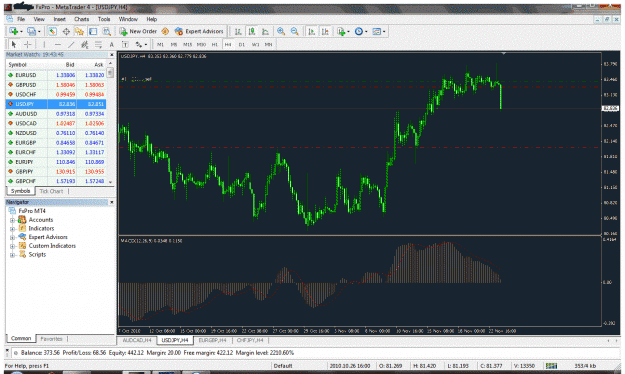Click Default profile in status bar

pyautogui.click(x=283, y=366)
